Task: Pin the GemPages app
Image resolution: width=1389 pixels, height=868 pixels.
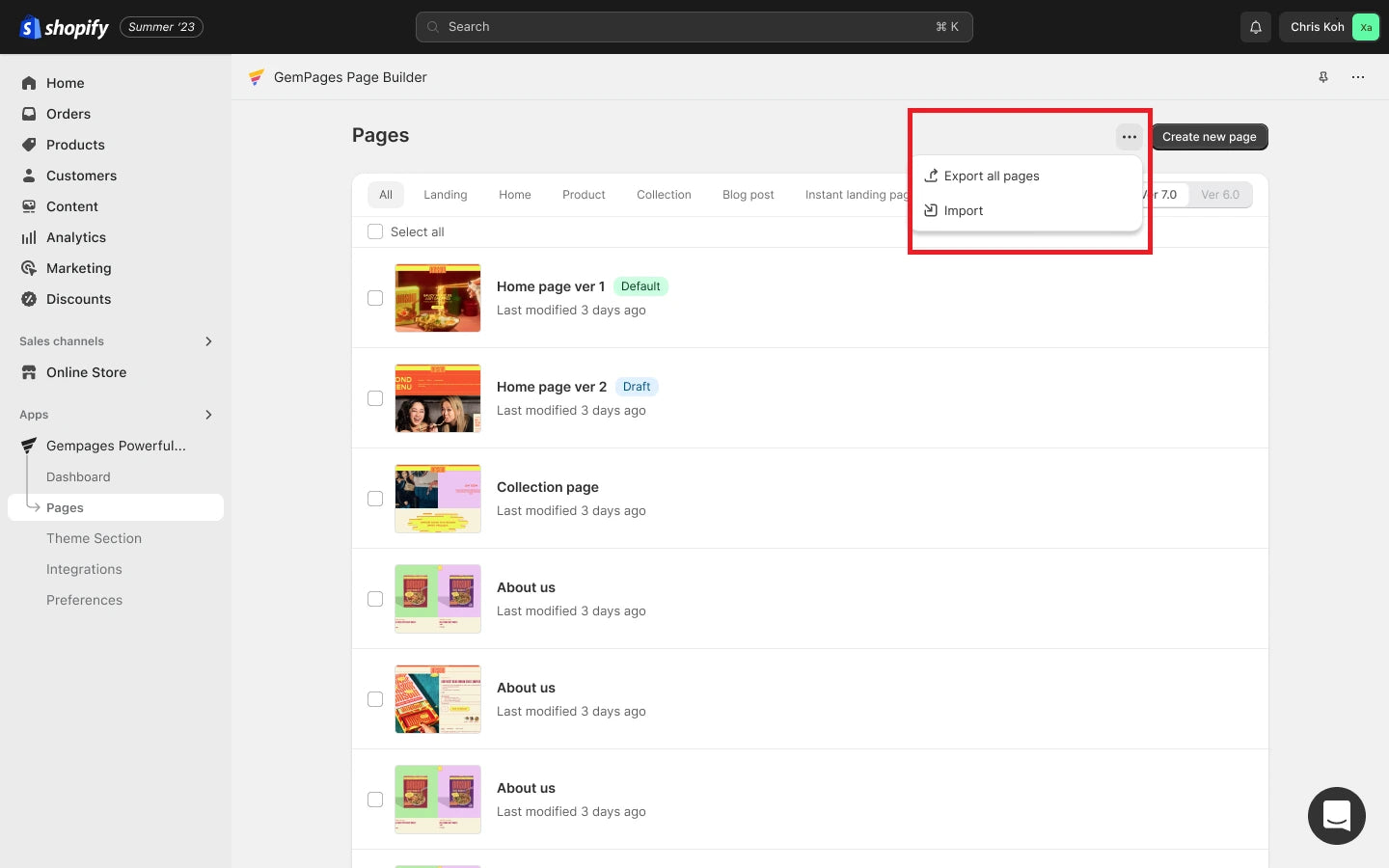Action: (1323, 77)
